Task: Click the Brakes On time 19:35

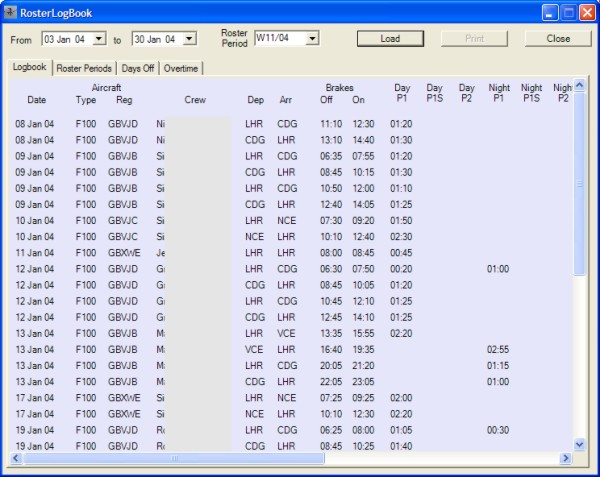Action: (363, 350)
